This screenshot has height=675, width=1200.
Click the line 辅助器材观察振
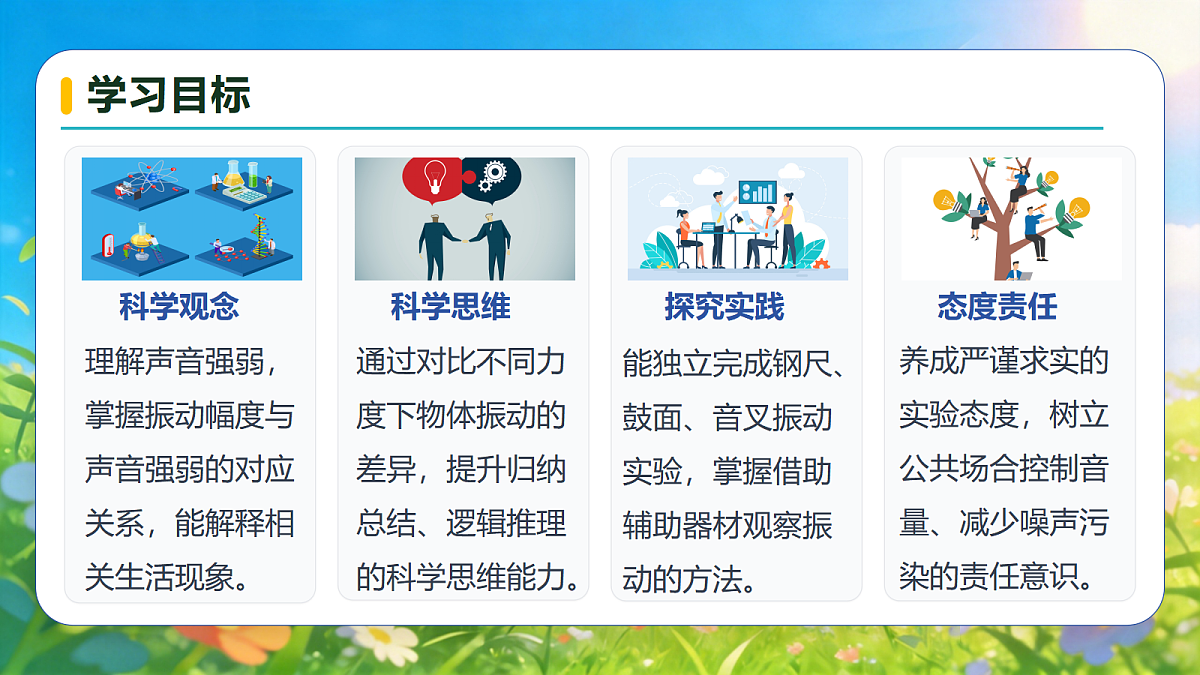727,525
